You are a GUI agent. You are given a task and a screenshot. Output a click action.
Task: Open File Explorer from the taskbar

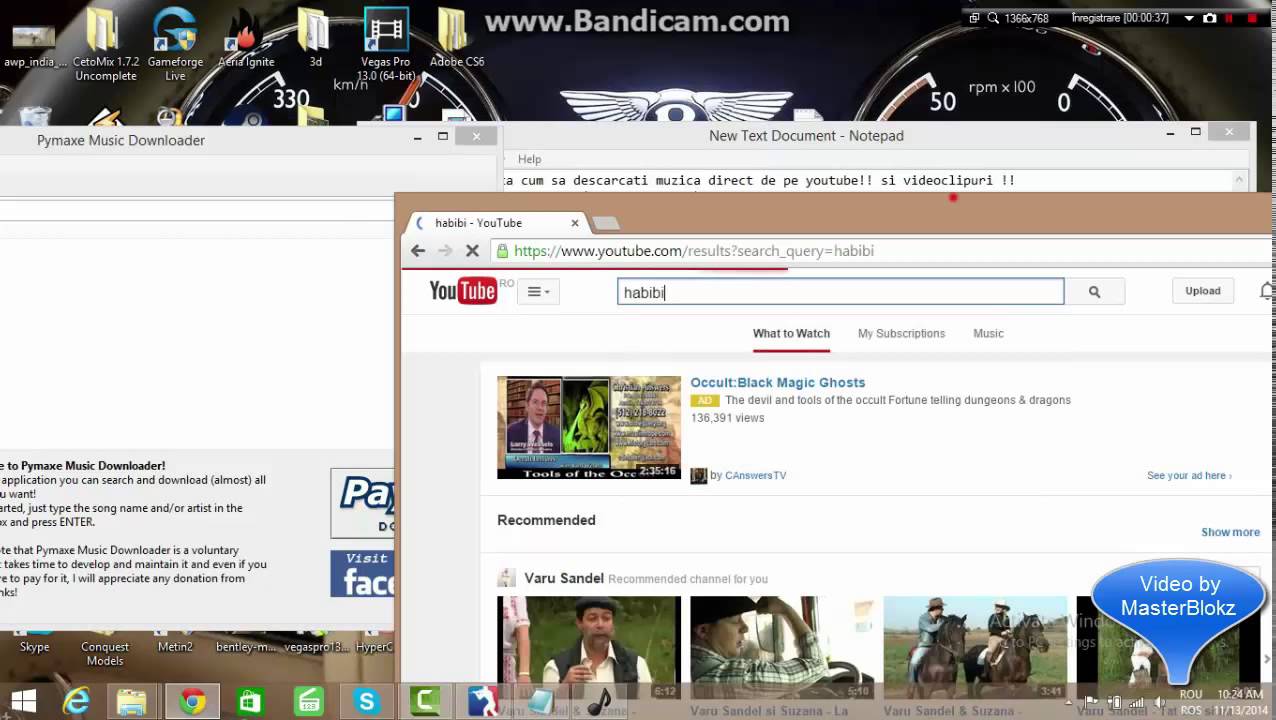click(132, 701)
